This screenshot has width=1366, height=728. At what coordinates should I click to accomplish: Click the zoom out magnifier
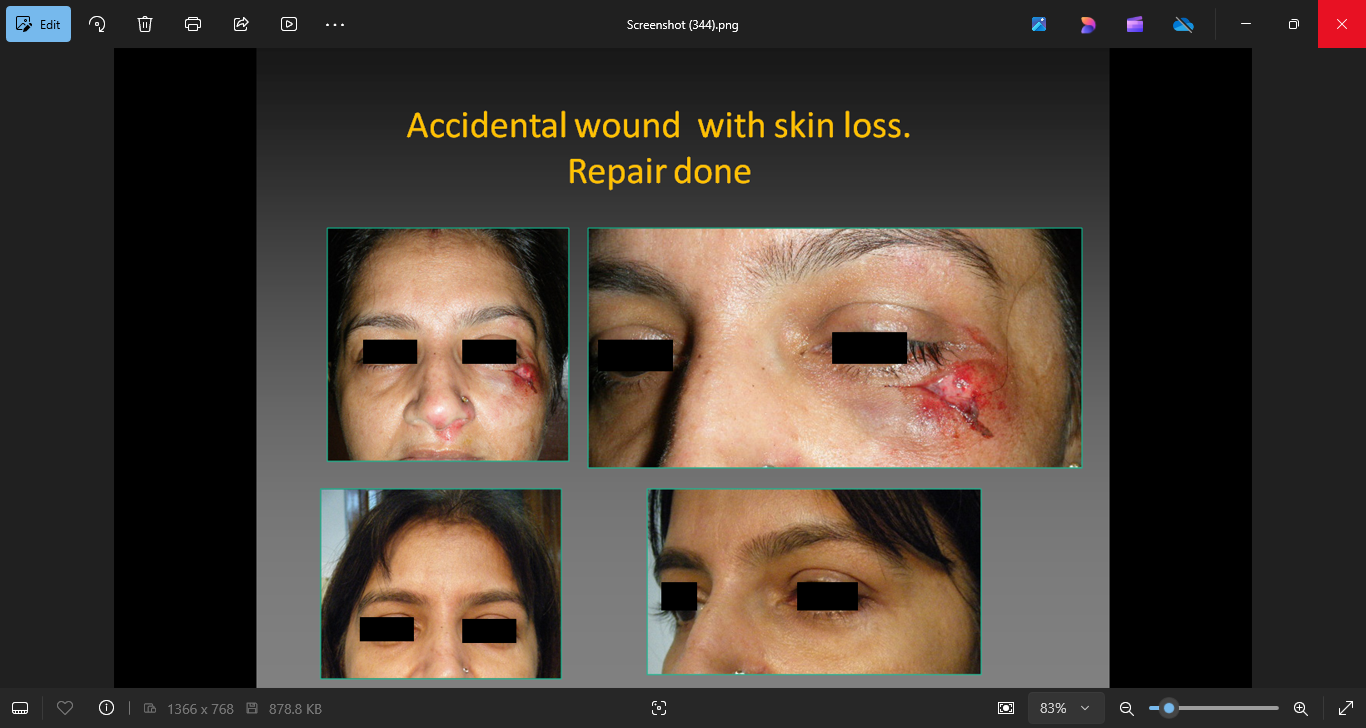1126,708
